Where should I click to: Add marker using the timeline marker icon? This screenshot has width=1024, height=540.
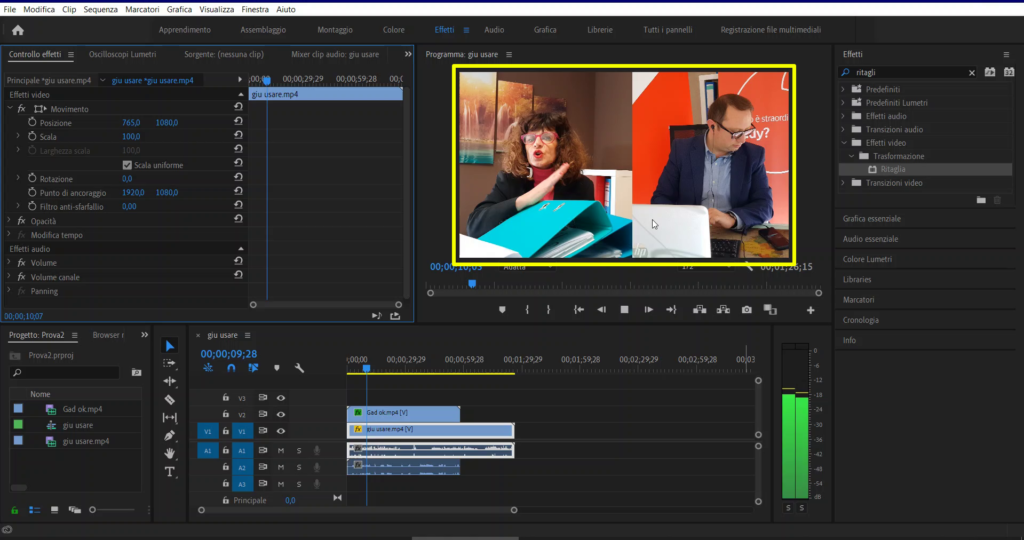click(x=277, y=368)
